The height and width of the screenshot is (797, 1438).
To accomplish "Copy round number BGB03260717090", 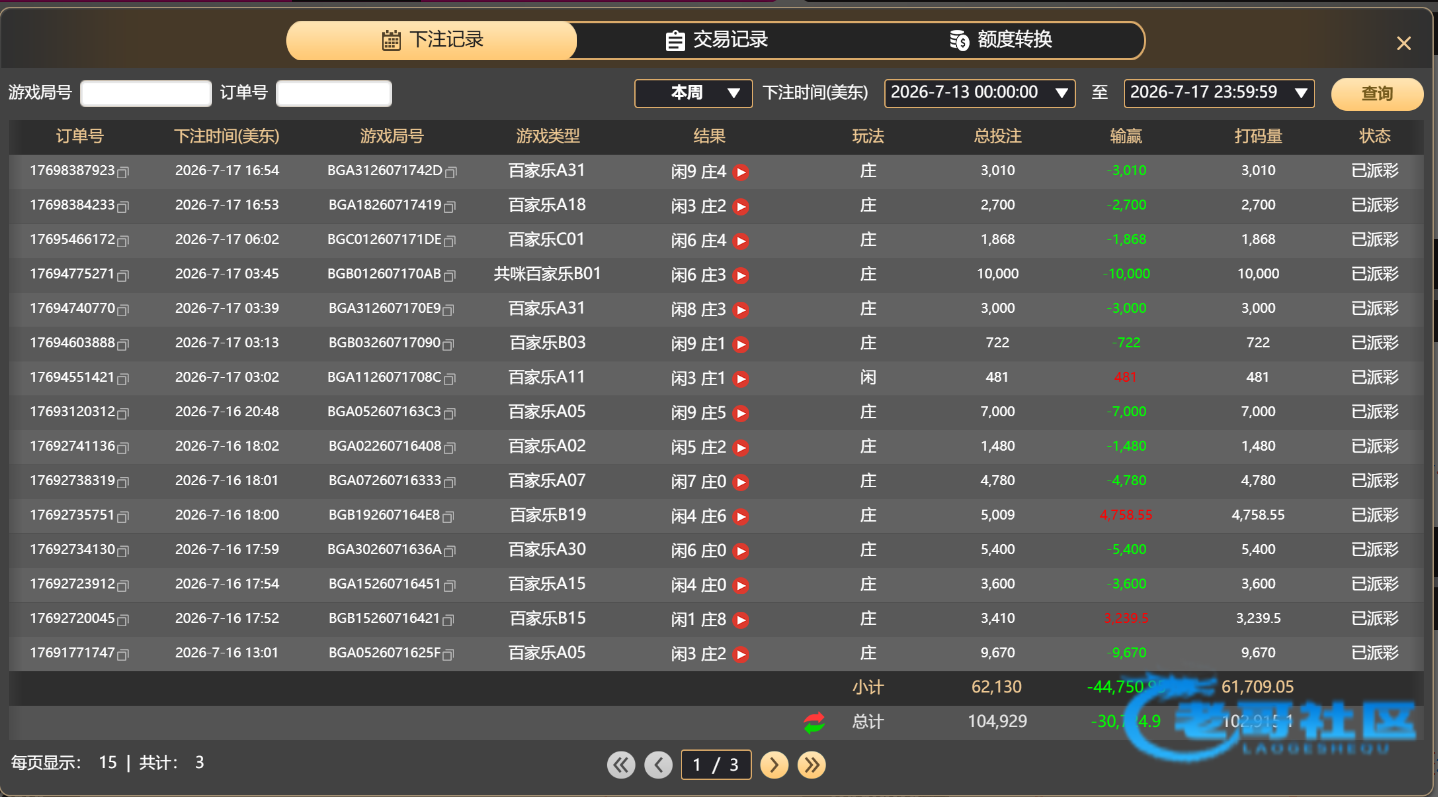I will coord(448,345).
